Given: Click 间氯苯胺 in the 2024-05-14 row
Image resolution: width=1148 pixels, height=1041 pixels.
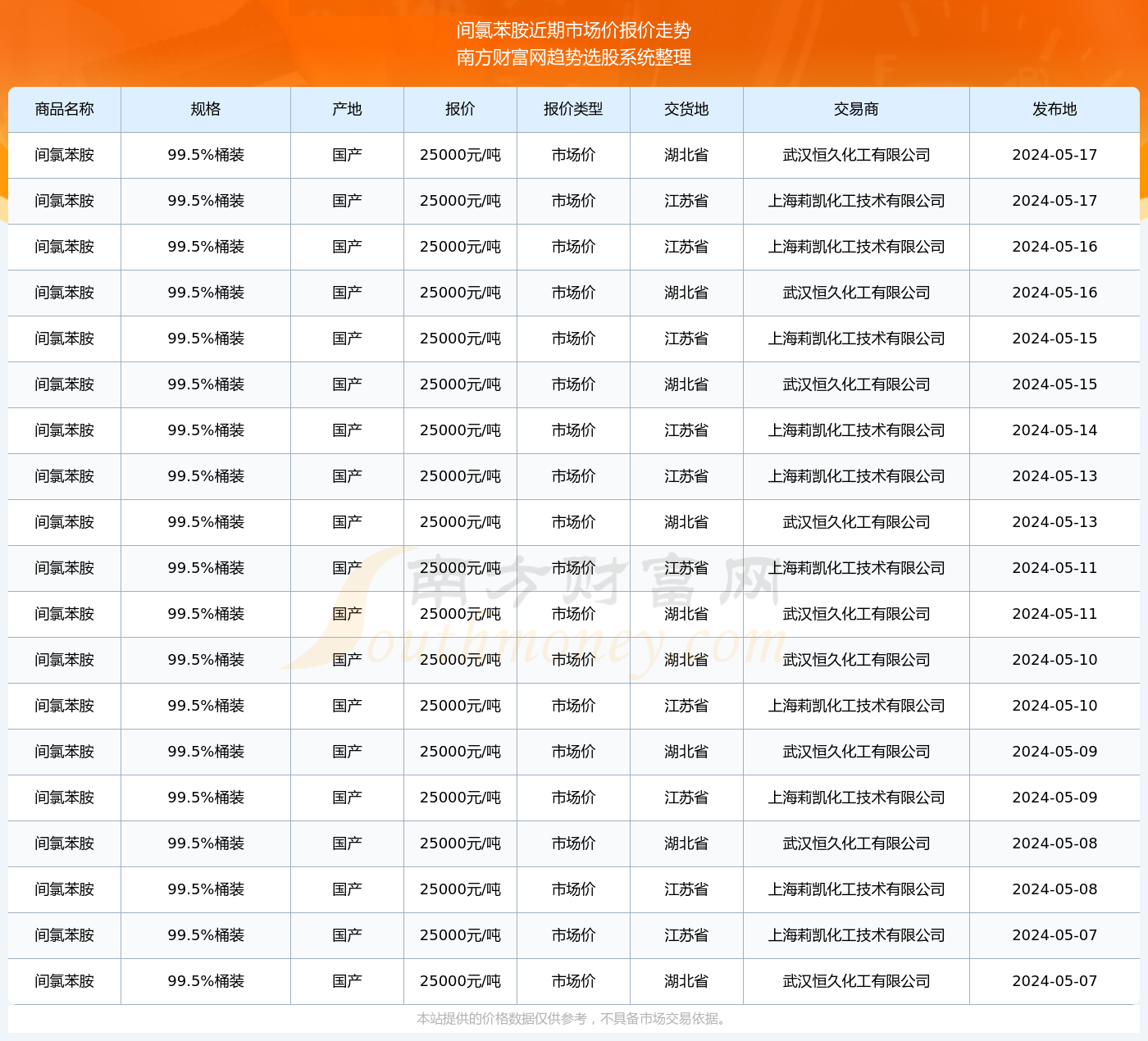Looking at the screenshot, I should pos(65,430).
